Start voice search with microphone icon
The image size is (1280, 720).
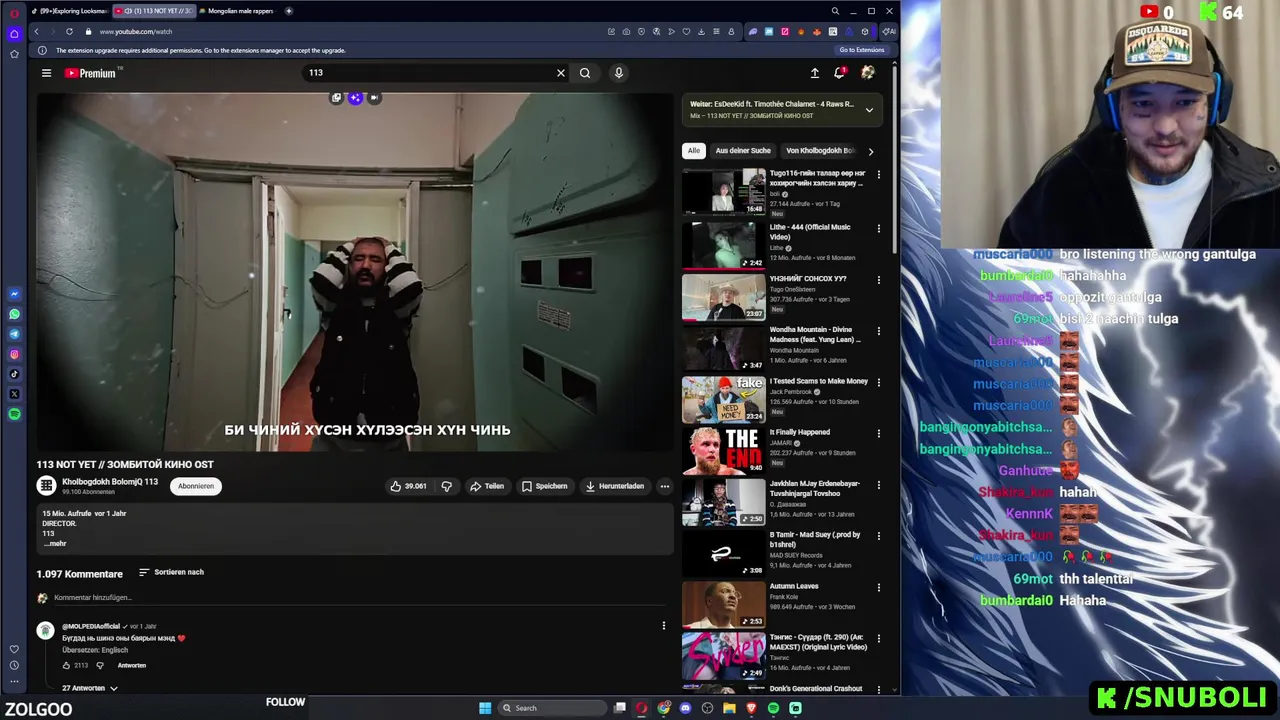pos(619,73)
